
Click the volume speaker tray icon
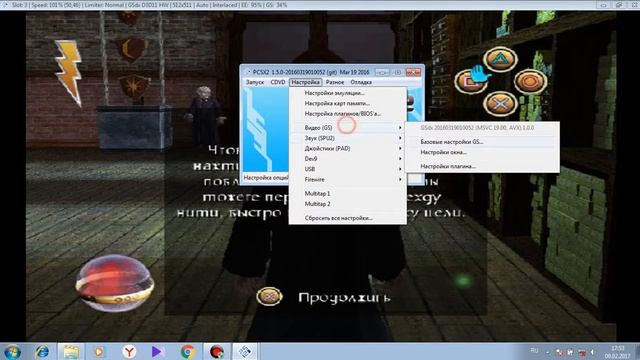click(592, 352)
